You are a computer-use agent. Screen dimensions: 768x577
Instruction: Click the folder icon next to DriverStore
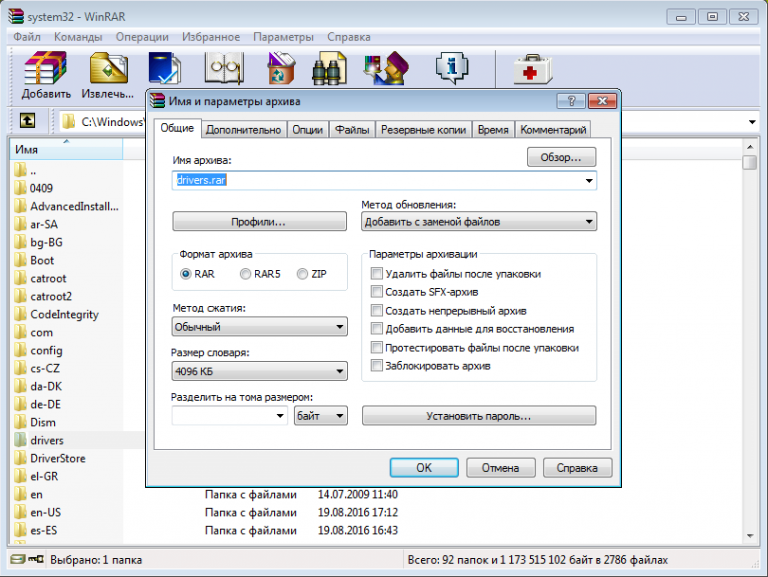[20, 458]
